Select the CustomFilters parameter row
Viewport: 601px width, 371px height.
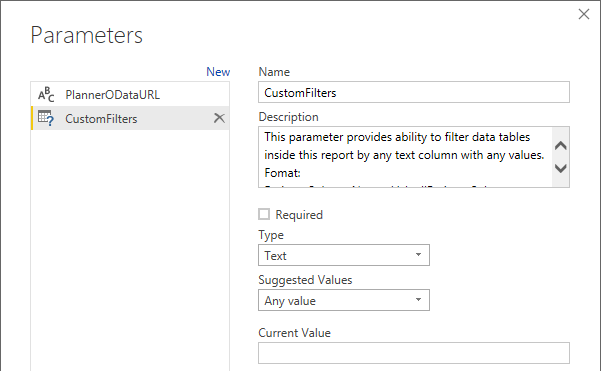tap(130, 118)
